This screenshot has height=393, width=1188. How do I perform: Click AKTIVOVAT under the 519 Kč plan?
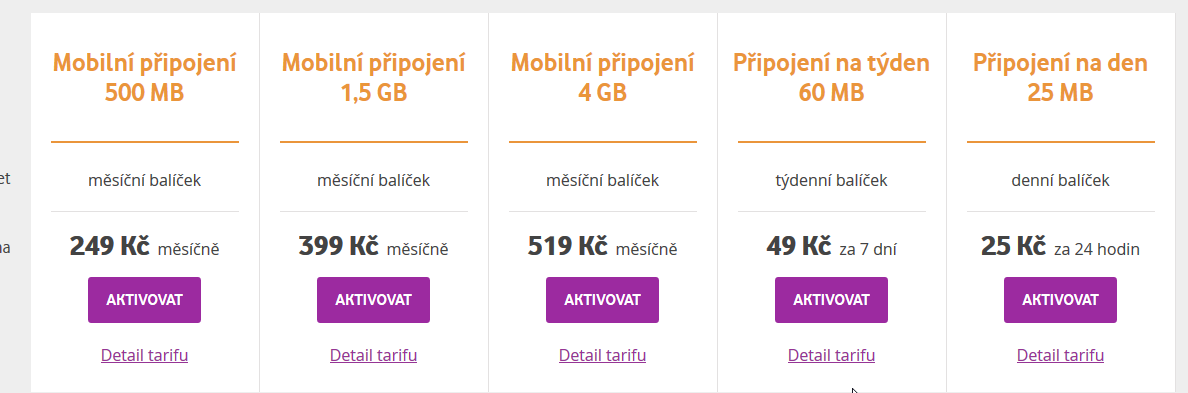(602, 300)
